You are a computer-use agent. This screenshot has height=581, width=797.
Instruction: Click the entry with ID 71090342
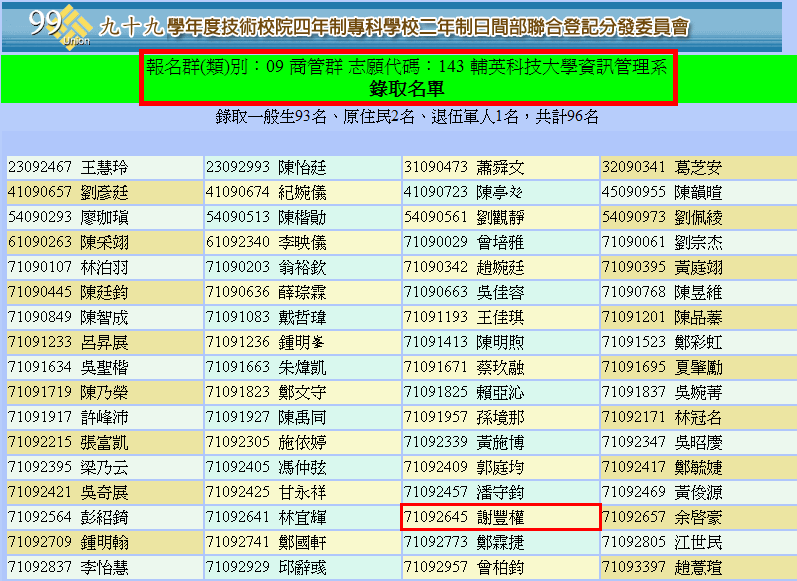(x=501, y=267)
